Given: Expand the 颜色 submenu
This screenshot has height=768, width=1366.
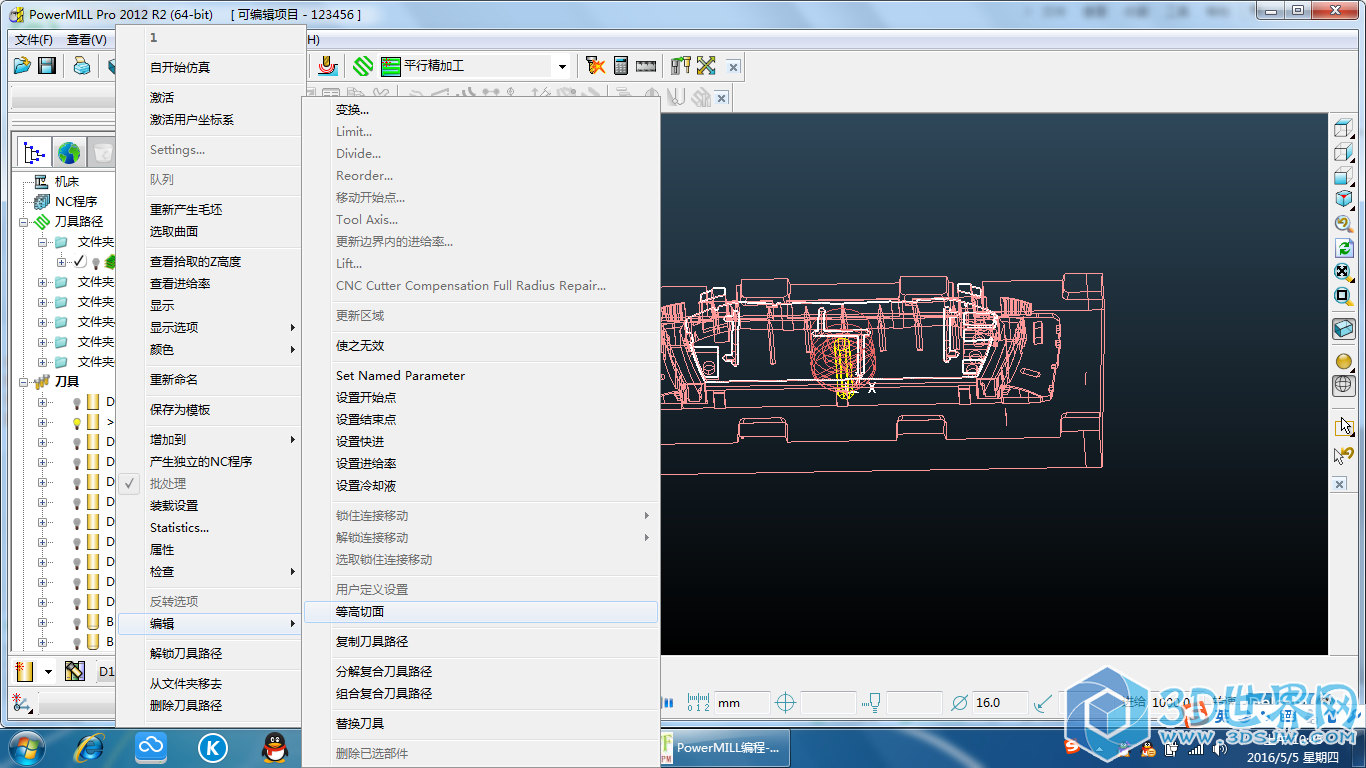Looking at the screenshot, I should pos(211,349).
